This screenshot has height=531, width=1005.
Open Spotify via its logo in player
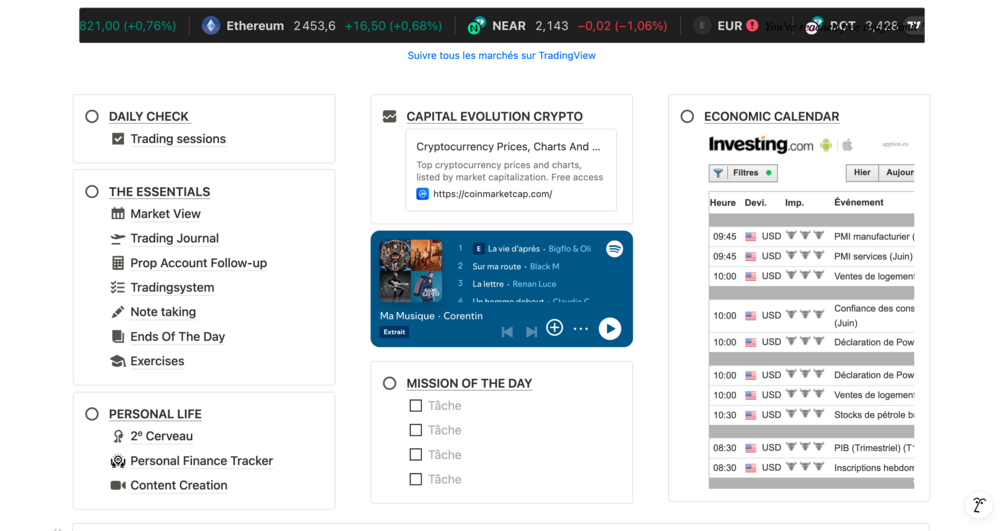[x=614, y=249]
